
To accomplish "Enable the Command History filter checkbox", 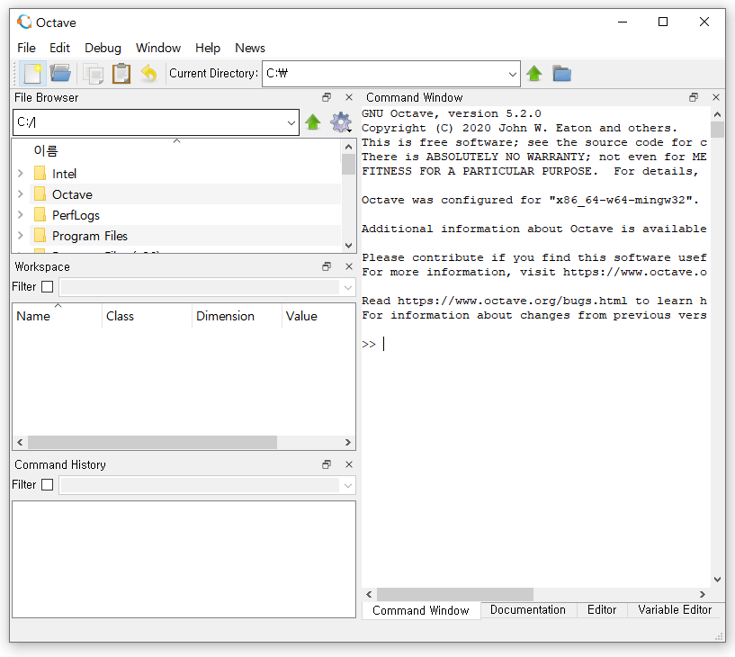I will click(x=47, y=485).
